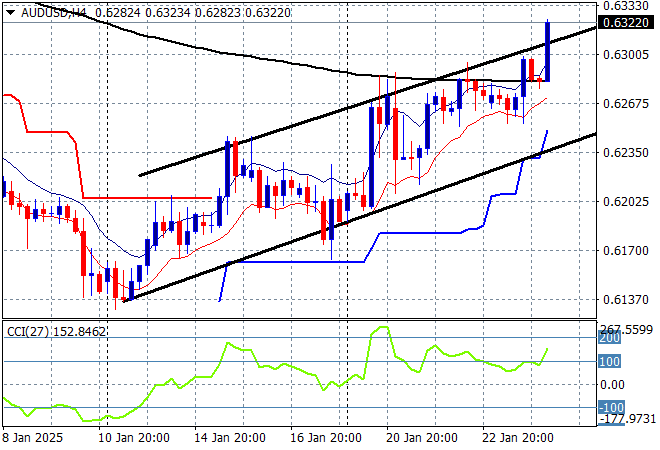Select the CCI 100 level label
The width and height of the screenshot is (660, 450).
tap(609, 361)
